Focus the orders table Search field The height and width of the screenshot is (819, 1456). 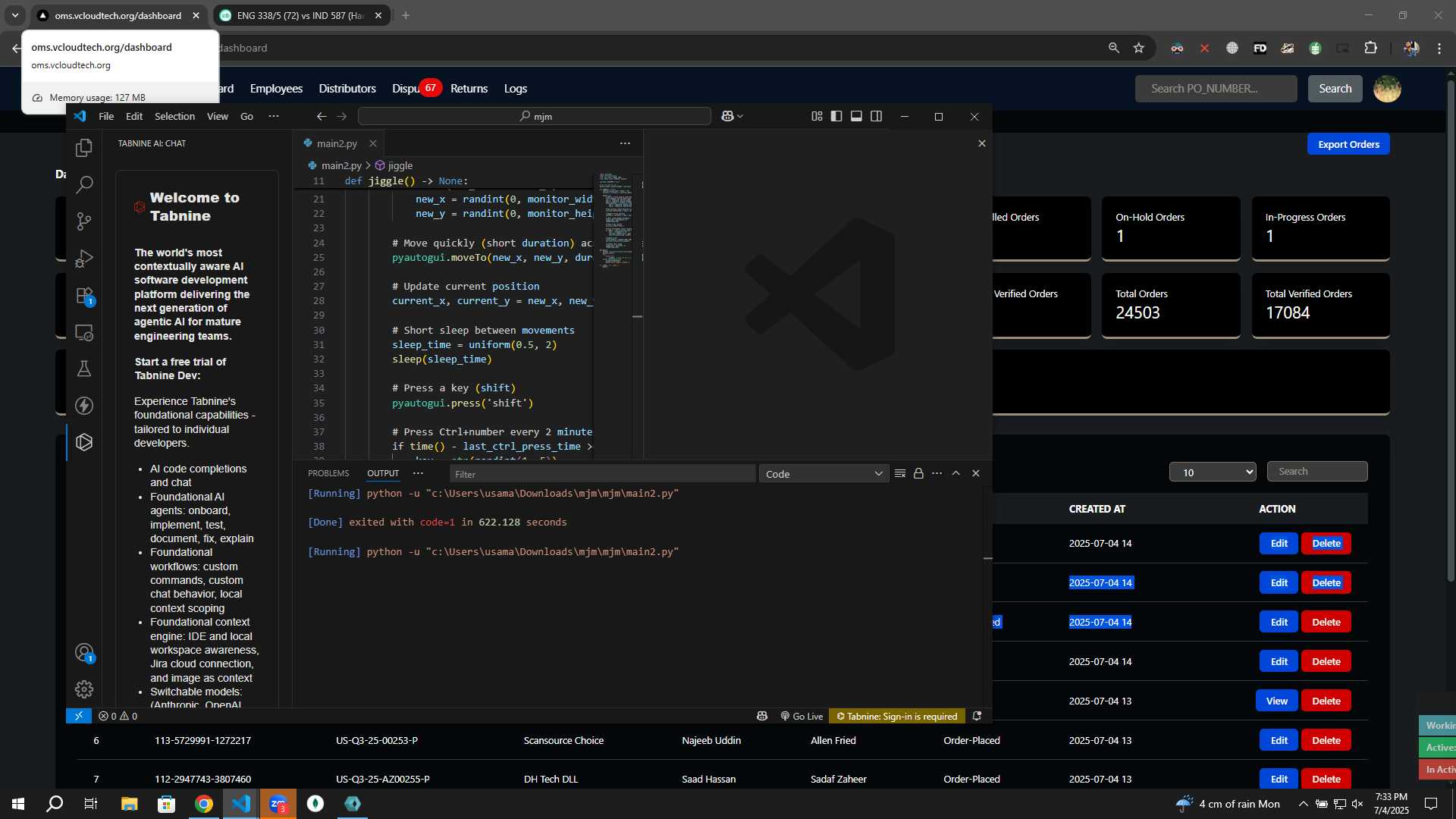(1317, 471)
